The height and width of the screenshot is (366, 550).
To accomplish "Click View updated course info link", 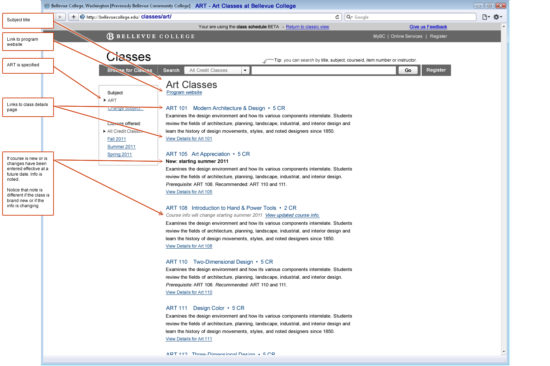I will coord(292,215).
